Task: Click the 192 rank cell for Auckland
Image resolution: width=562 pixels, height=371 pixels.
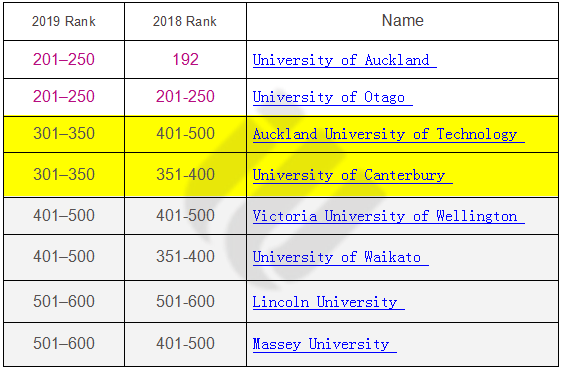Action: pyautogui.click(x=185, y=60)
